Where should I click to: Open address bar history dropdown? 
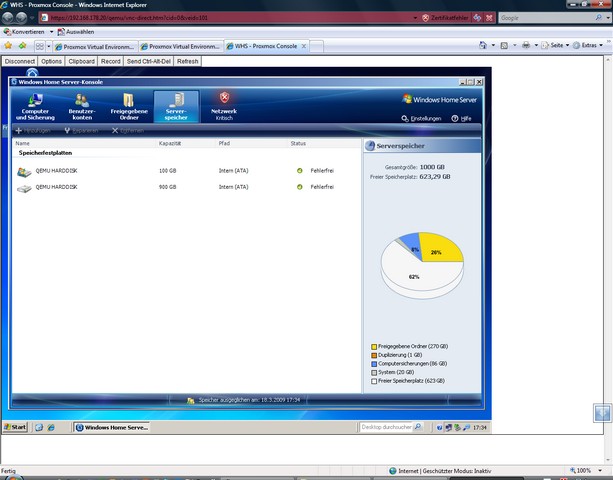click(415, 18)
